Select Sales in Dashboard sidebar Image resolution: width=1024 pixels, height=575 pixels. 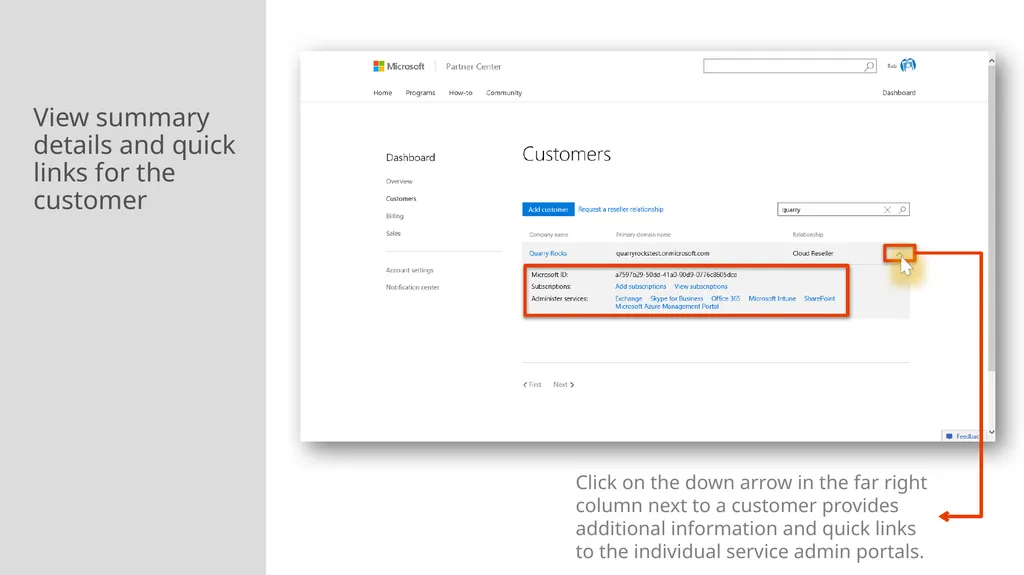(x=393, y=233)
